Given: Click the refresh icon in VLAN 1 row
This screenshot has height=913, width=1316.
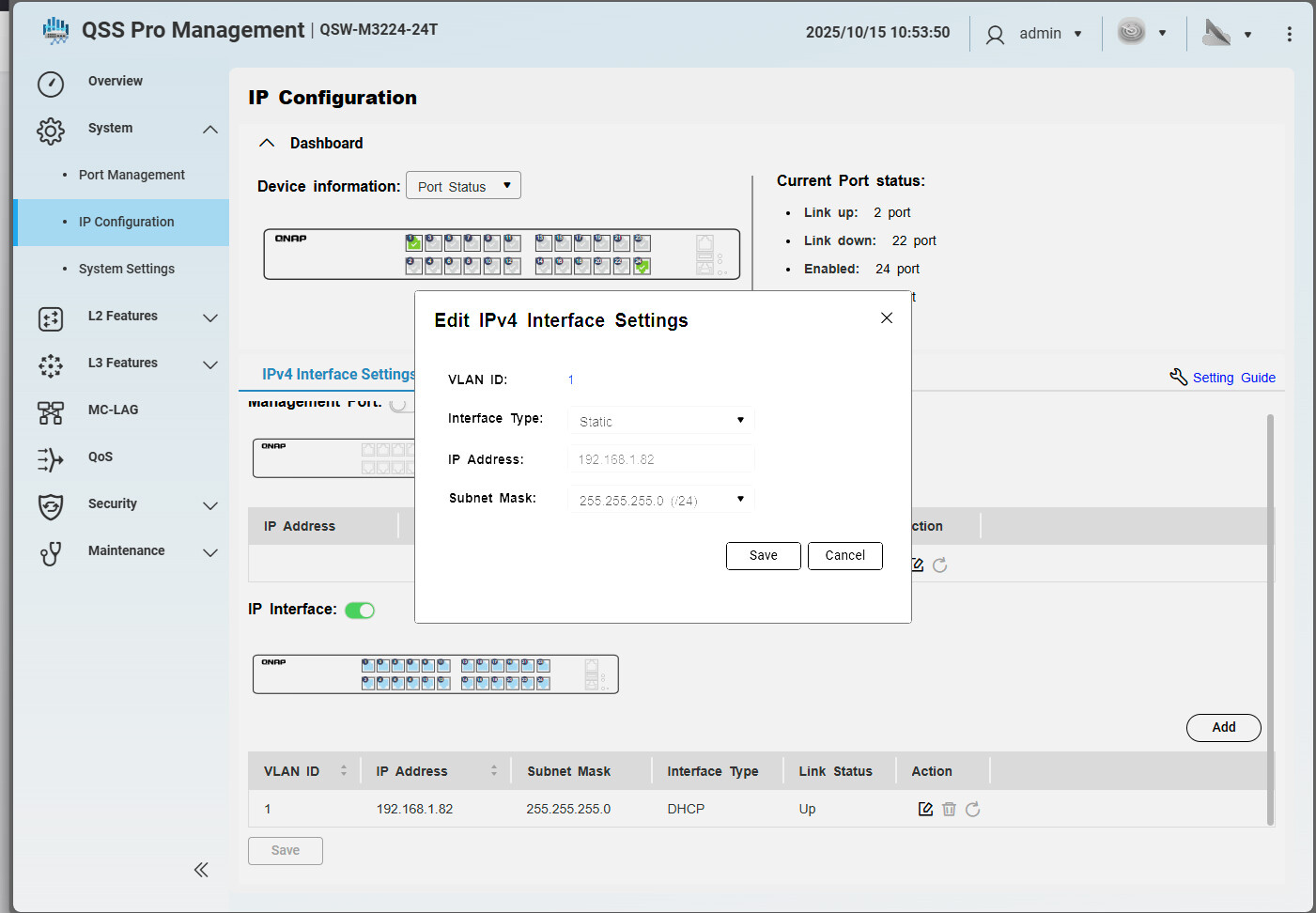Looking at the screenshot, I should point(973,809).
